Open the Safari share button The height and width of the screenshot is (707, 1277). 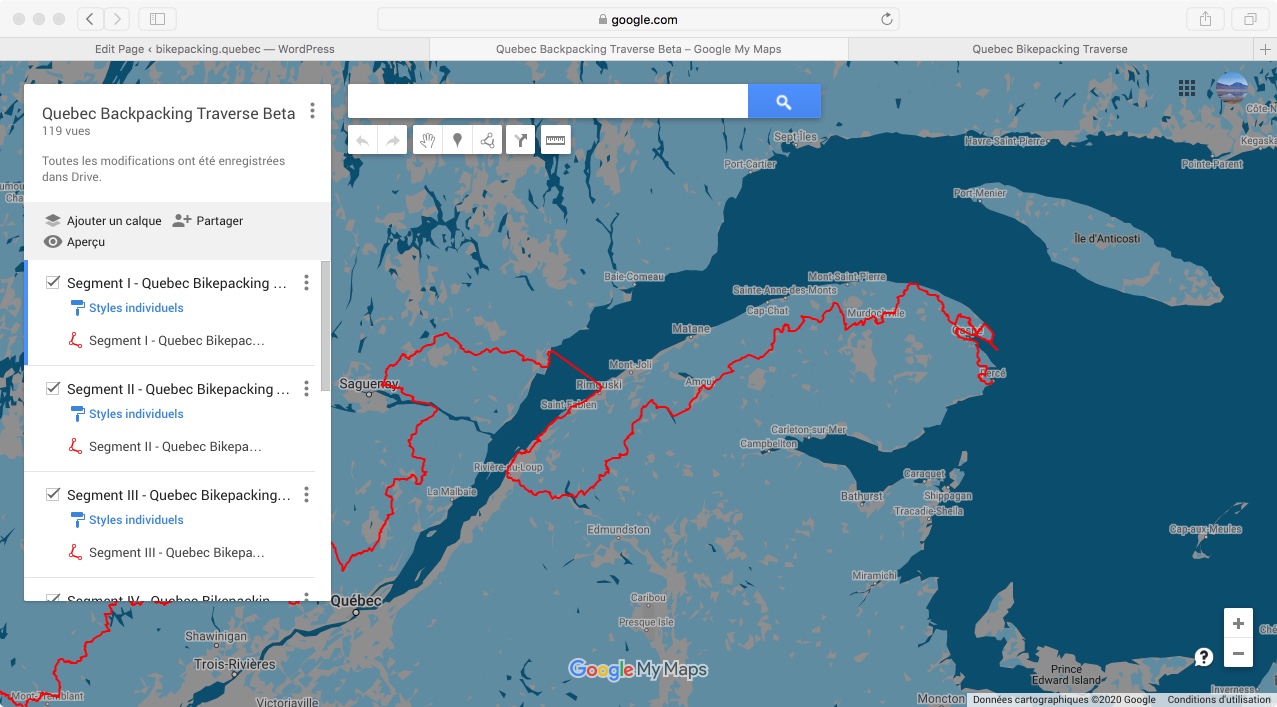point(1205,19)
